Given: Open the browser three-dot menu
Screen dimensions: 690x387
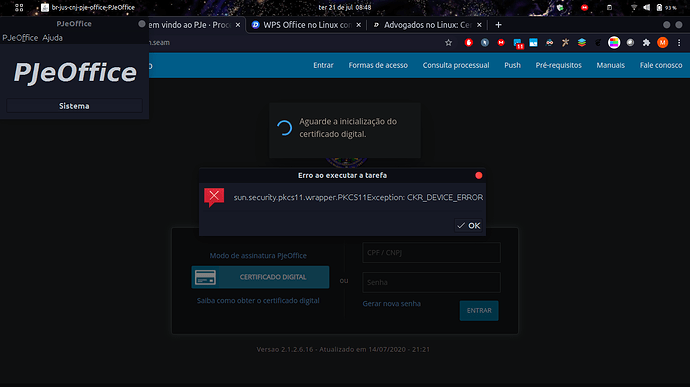Looking at the screenshot, I should [x=679, y=43].
